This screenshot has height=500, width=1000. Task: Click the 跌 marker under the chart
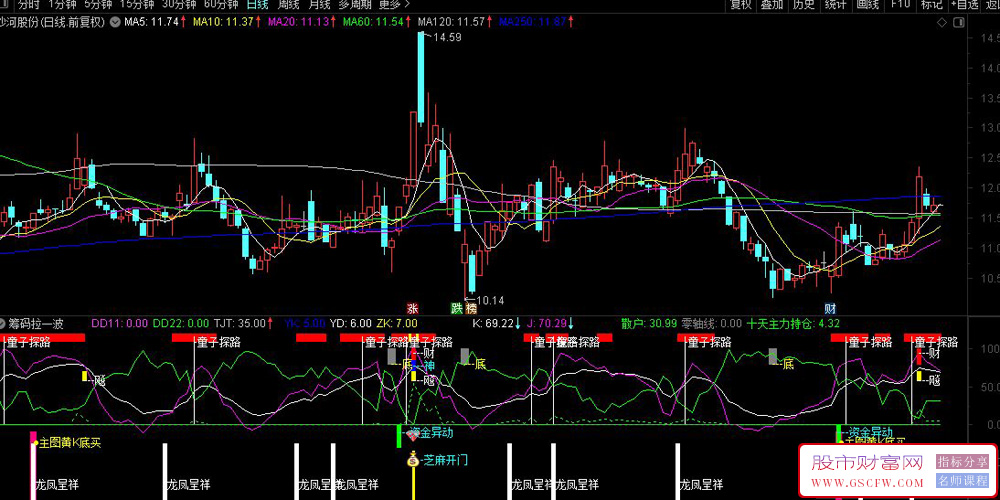457,309
